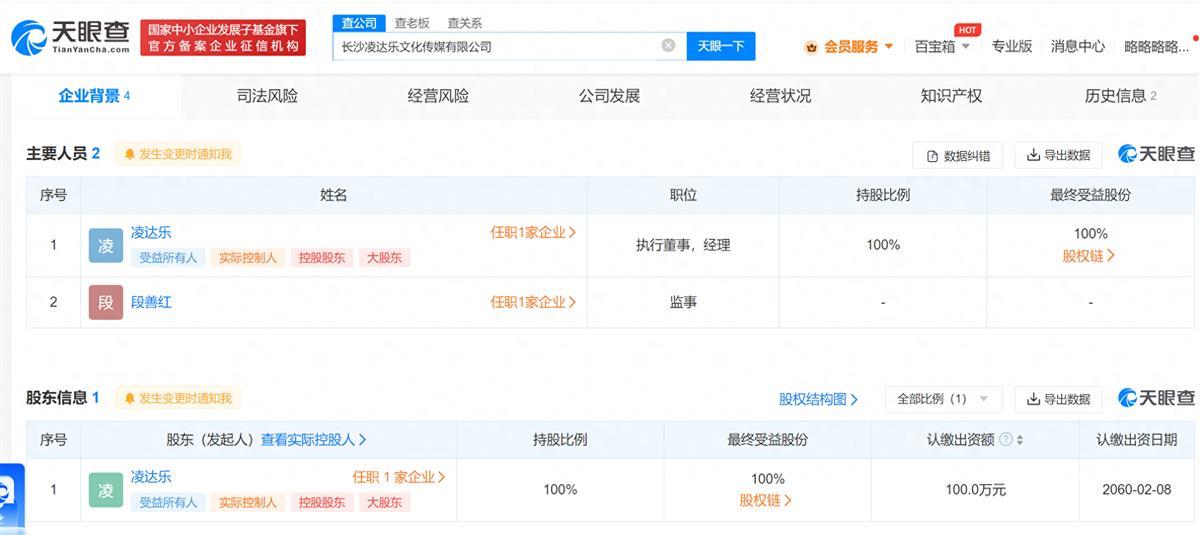Switch to the 经营风险 tab
Screen dimensions: 1200x535
pos(438,96)
